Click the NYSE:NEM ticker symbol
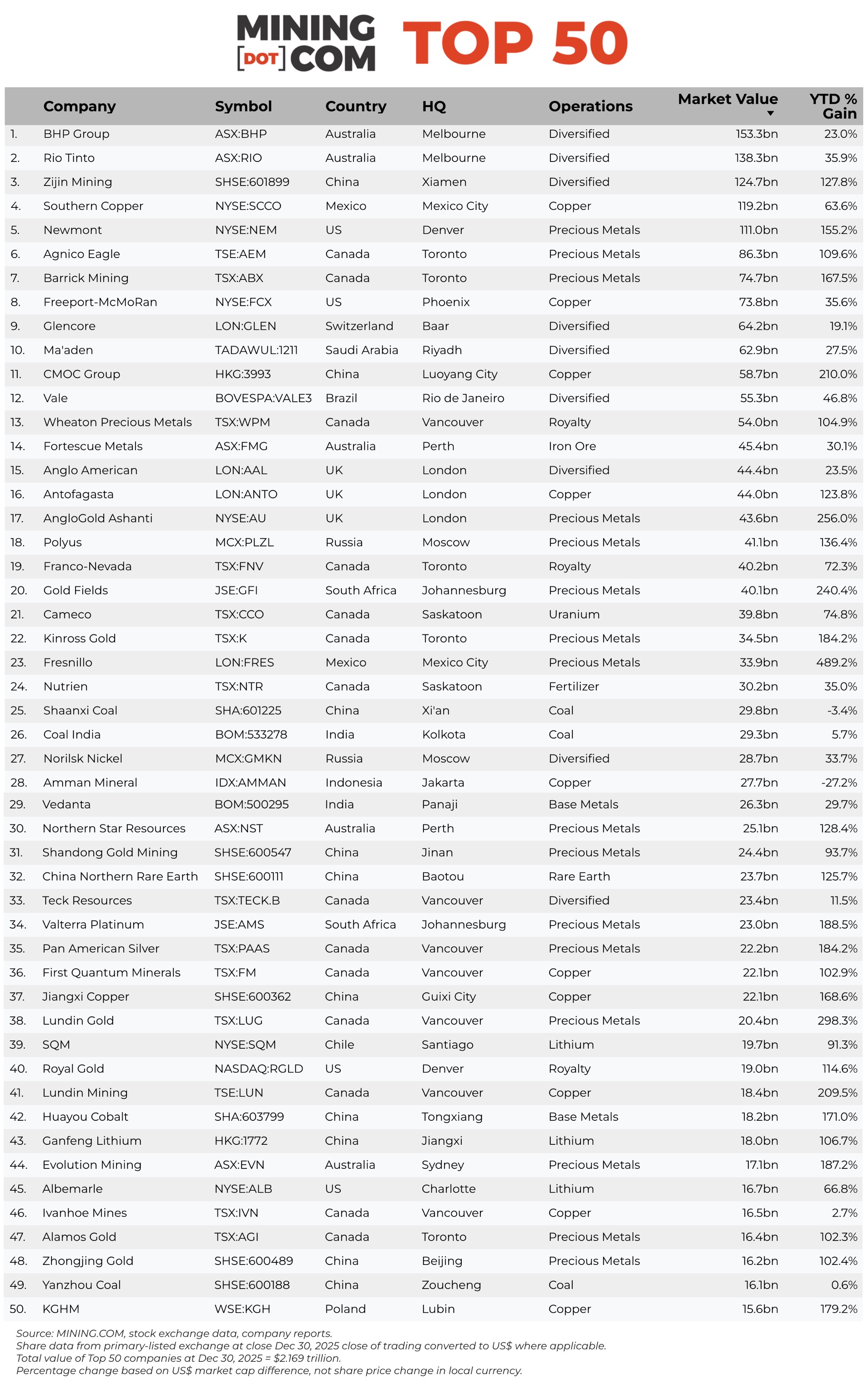The height and width of the screenshot is (1386, 868). (246, 230)
